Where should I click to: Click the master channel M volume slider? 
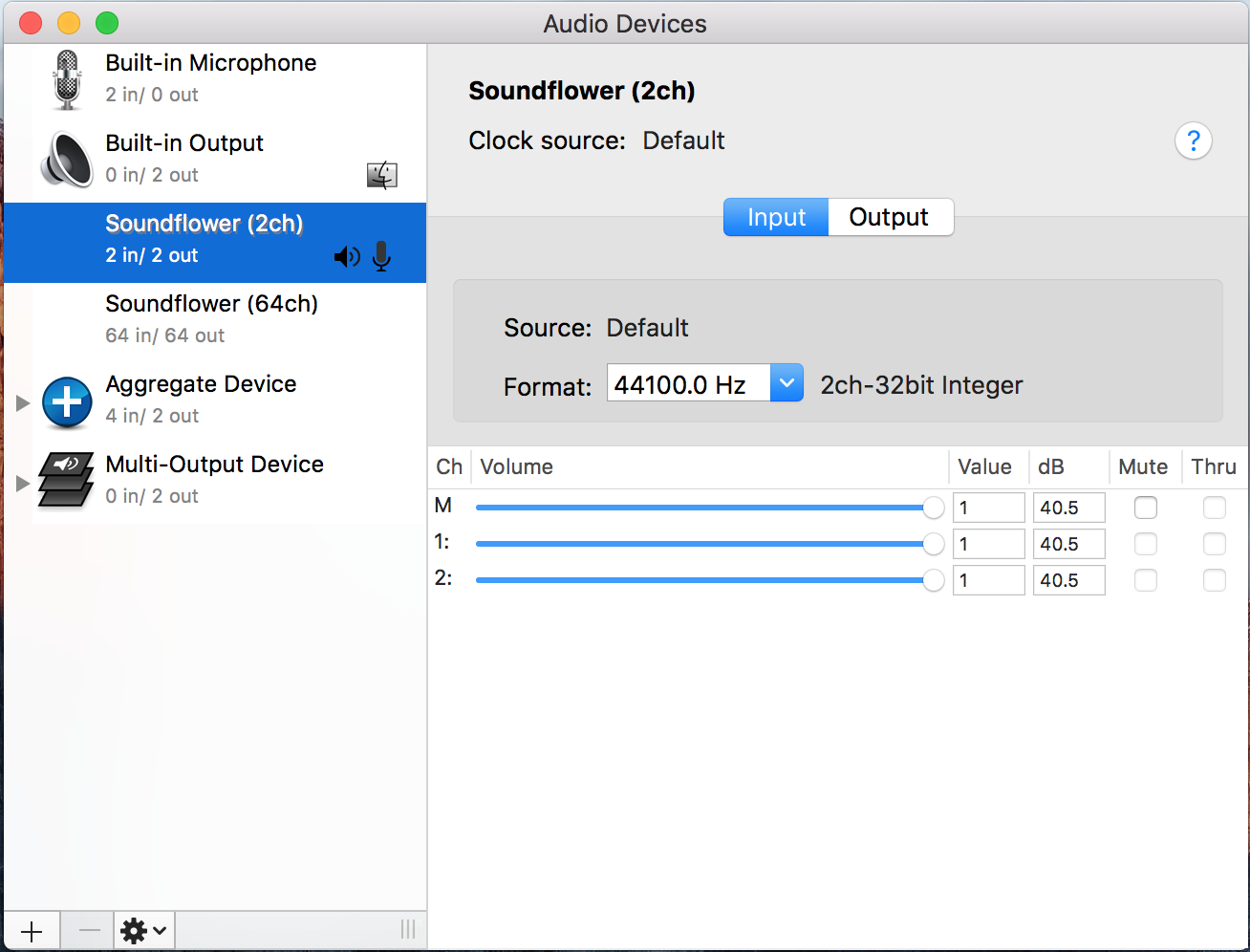coord(709,508)
